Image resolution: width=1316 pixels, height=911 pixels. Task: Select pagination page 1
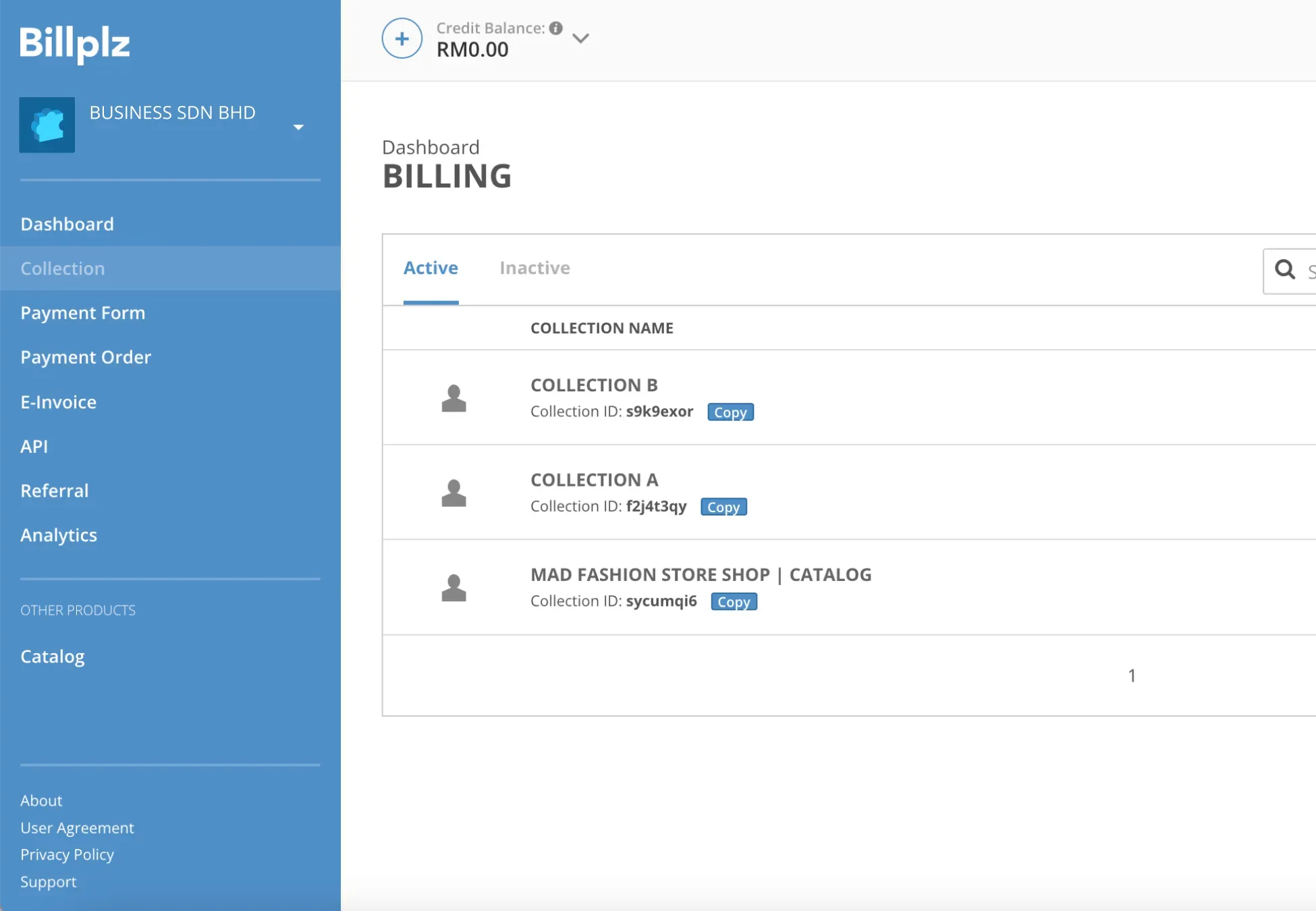(1132, 675)
